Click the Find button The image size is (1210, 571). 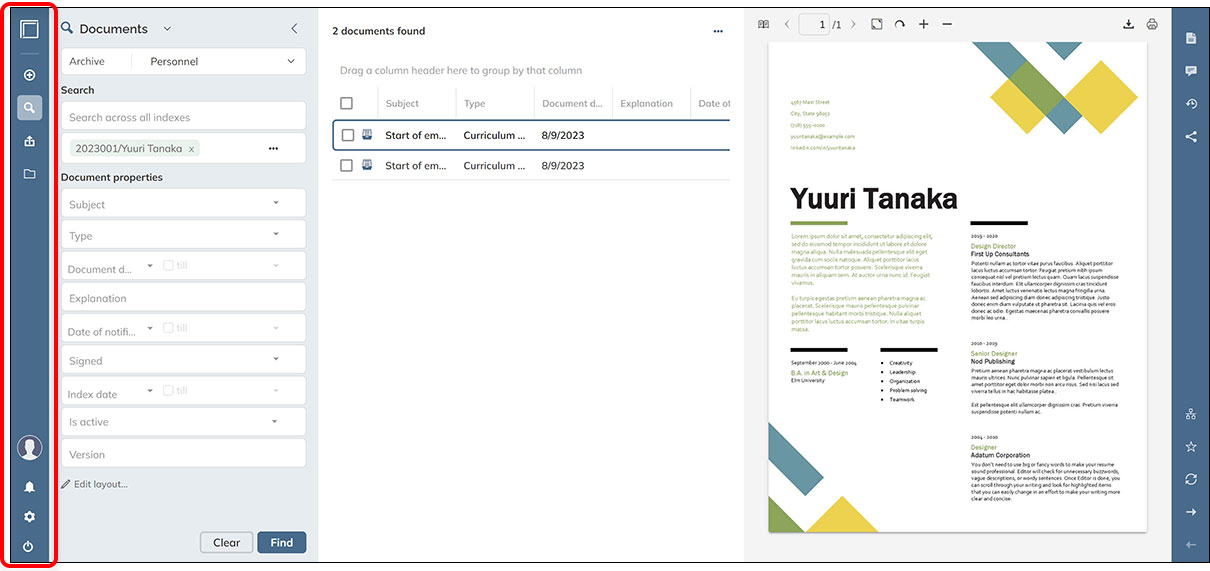pyautogui.click(x=281, y=543)
